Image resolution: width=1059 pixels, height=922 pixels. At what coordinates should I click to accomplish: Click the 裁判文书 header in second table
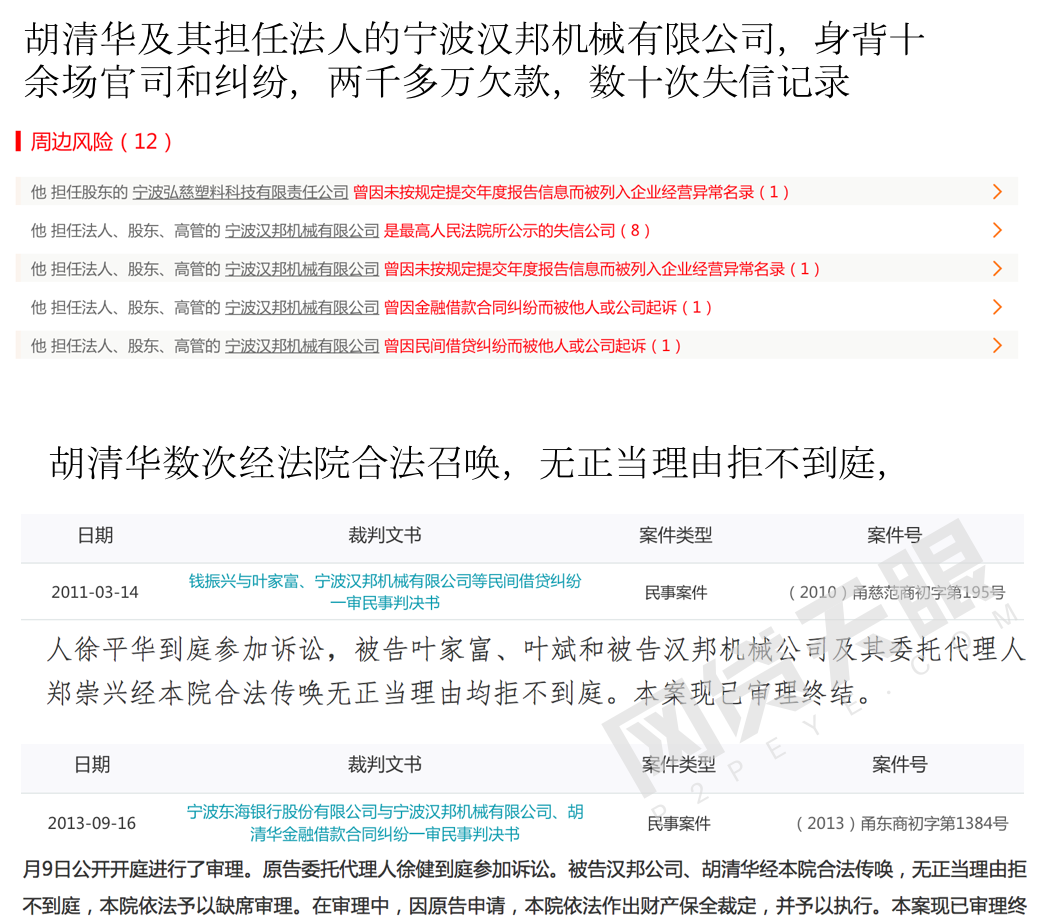pyautogui.click(x=385, y=765)
